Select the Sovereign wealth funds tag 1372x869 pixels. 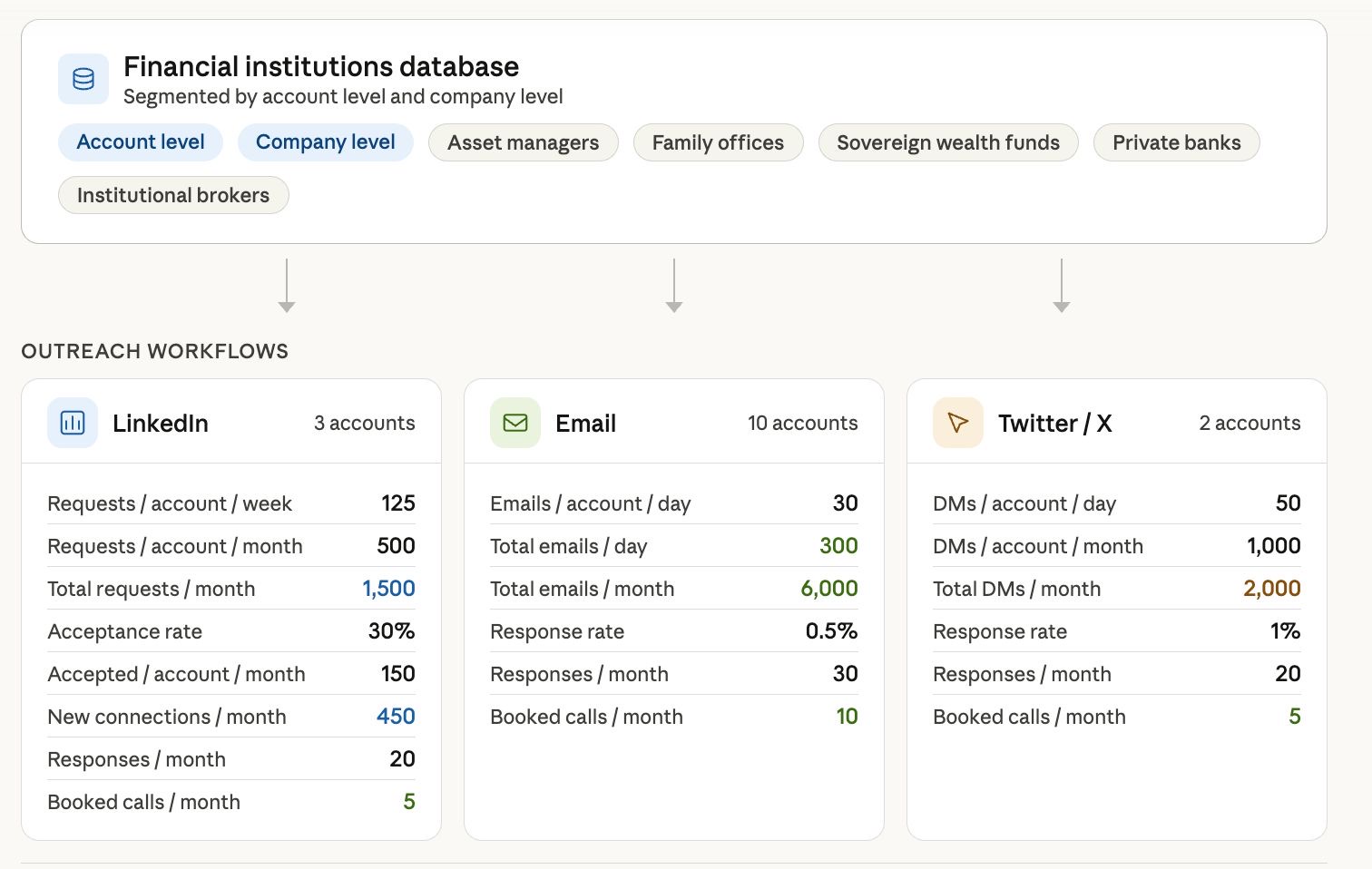click(948, 142)
